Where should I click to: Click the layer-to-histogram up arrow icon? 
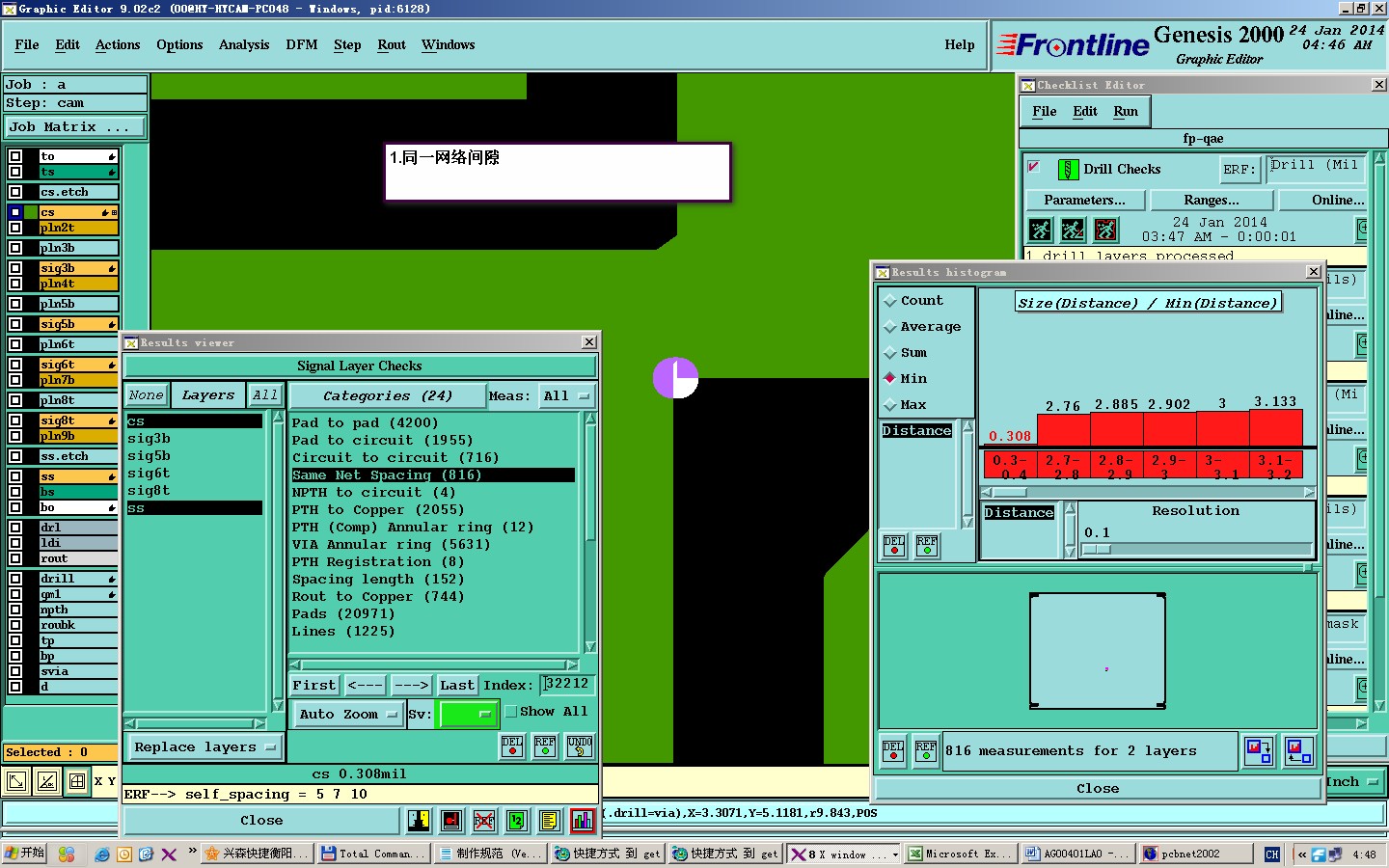[1298, 751]
